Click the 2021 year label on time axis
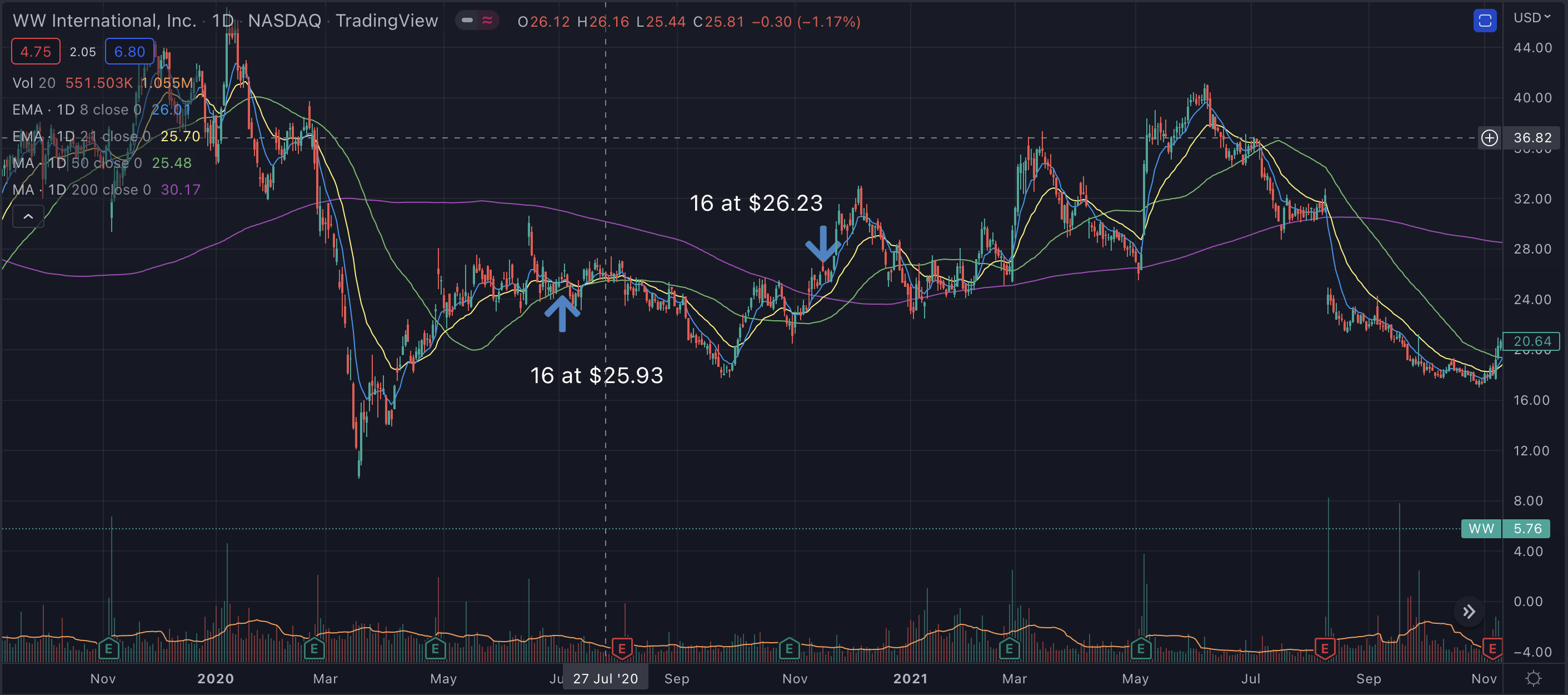 [911, 678]
